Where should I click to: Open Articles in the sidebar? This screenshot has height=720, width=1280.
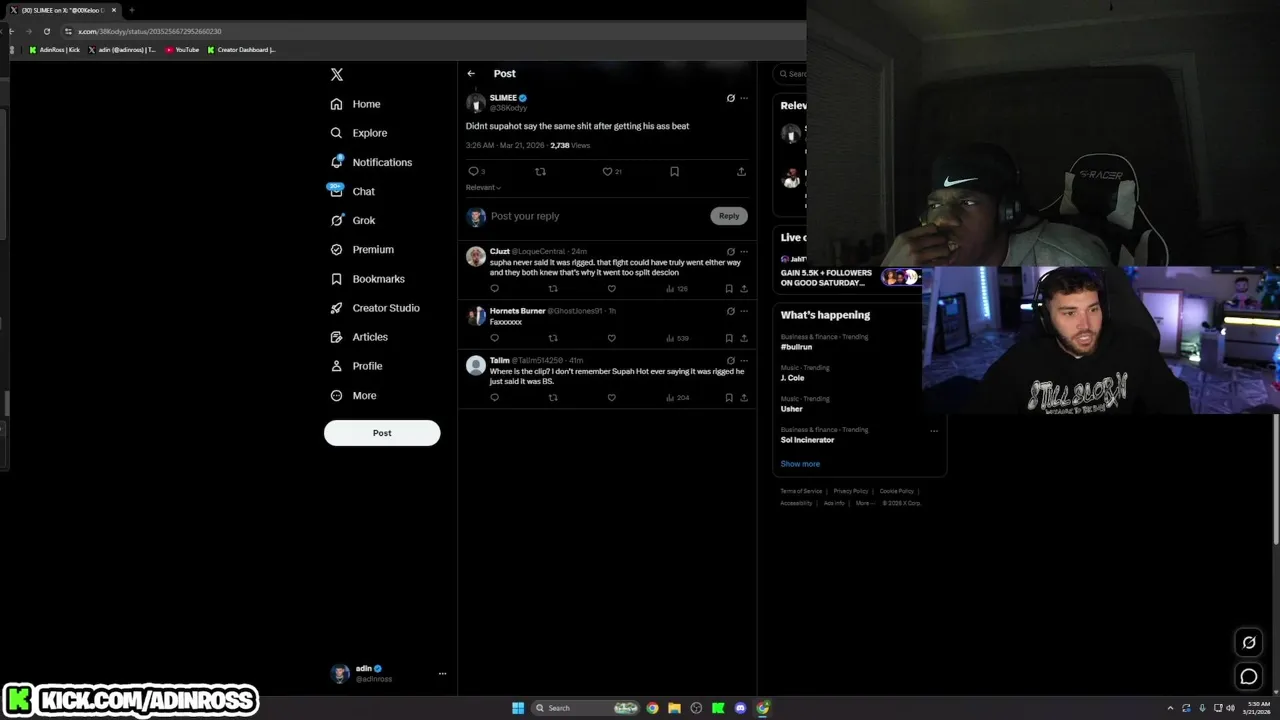click(x=359, y=337)
